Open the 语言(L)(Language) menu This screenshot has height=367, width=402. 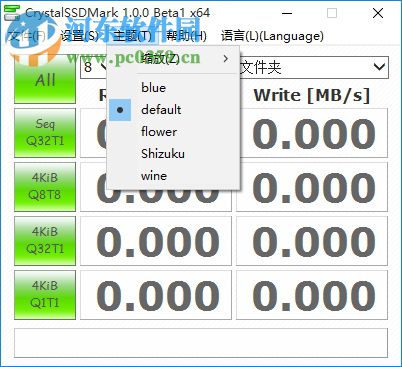272,36
